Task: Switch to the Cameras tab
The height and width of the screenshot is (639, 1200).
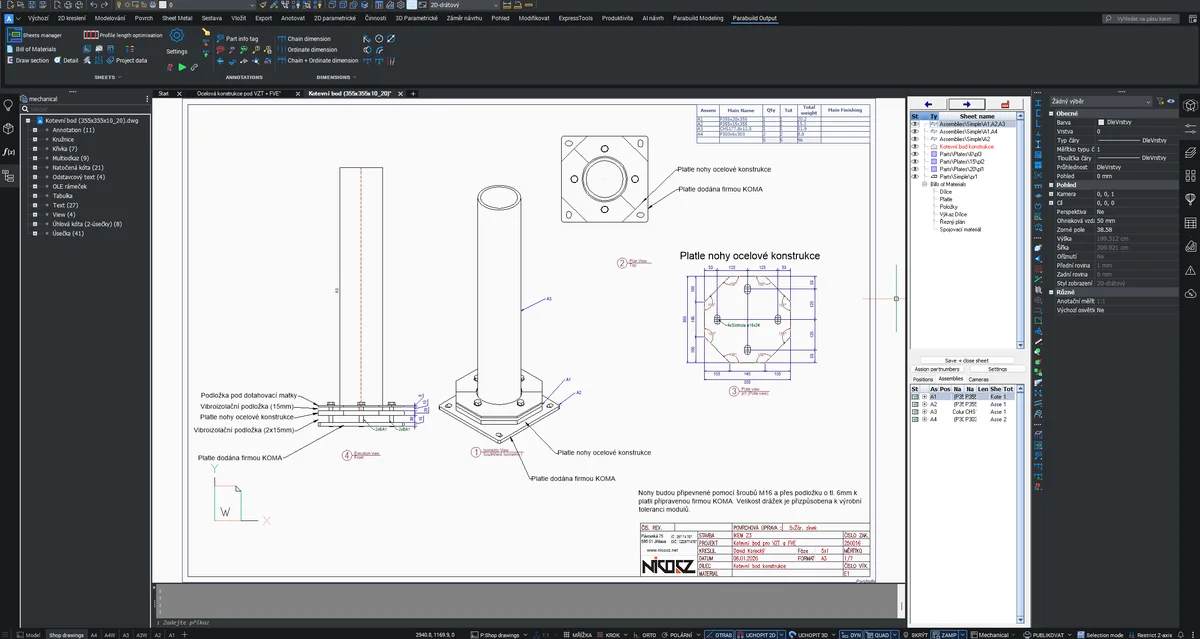Action: point(978,379)
